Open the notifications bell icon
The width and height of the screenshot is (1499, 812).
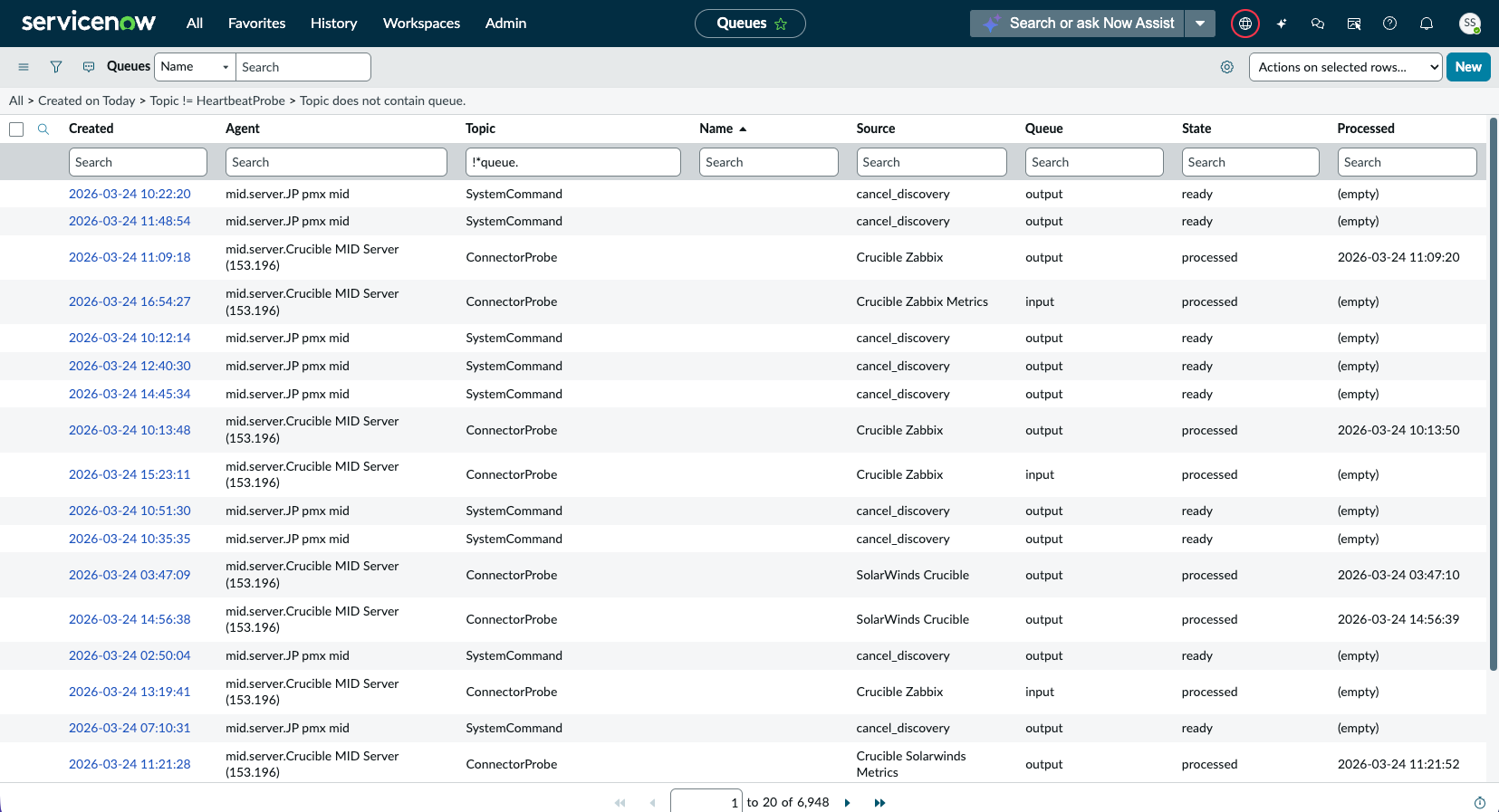[x=1427, y=24]
